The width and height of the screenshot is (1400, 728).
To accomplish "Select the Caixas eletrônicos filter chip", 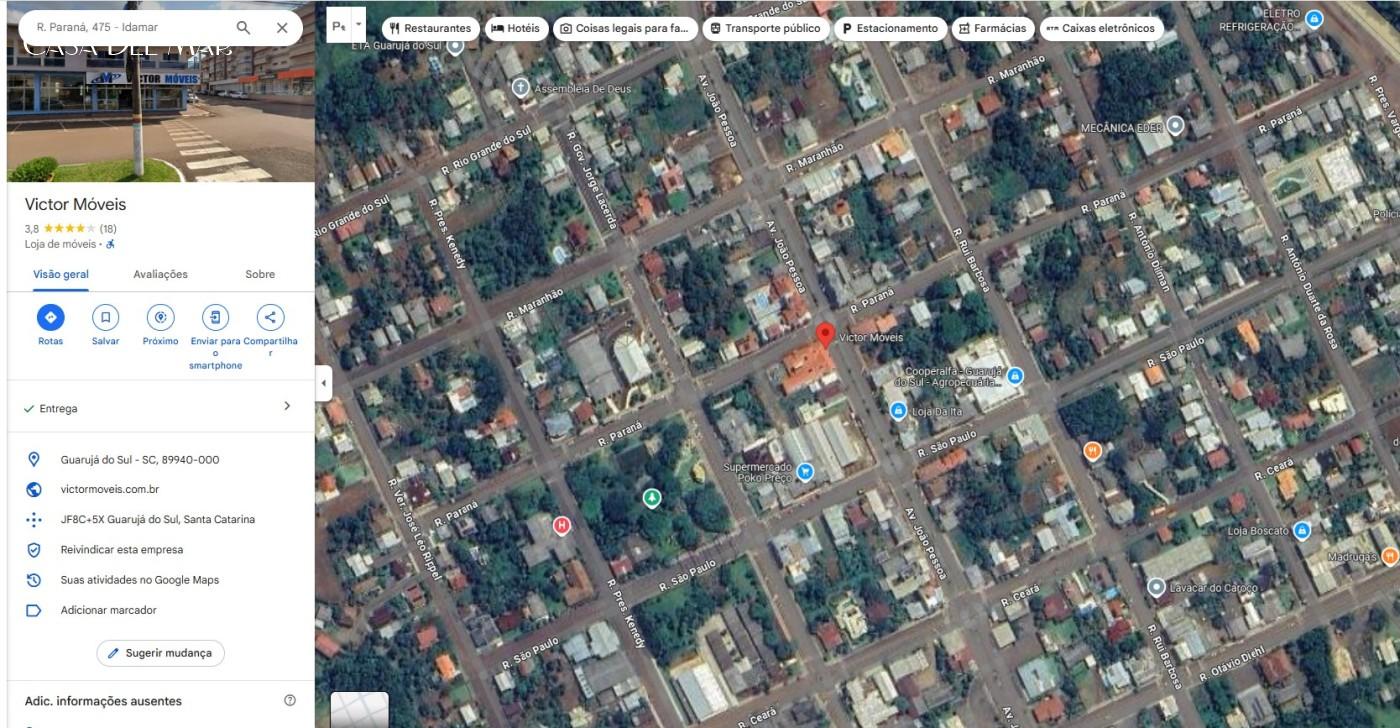I will tap(1101, 28).
